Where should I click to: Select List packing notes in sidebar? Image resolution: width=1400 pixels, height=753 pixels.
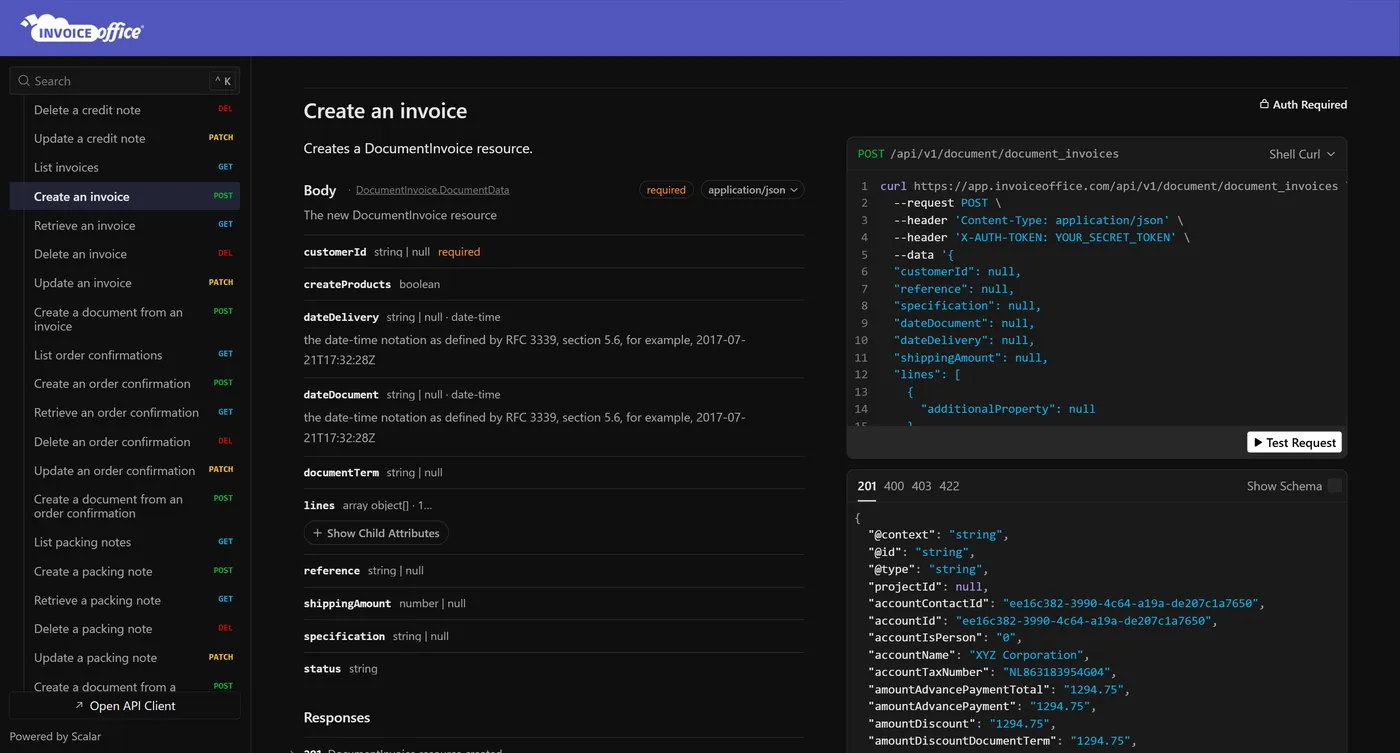pyautogui.click(x=125, y=542)
